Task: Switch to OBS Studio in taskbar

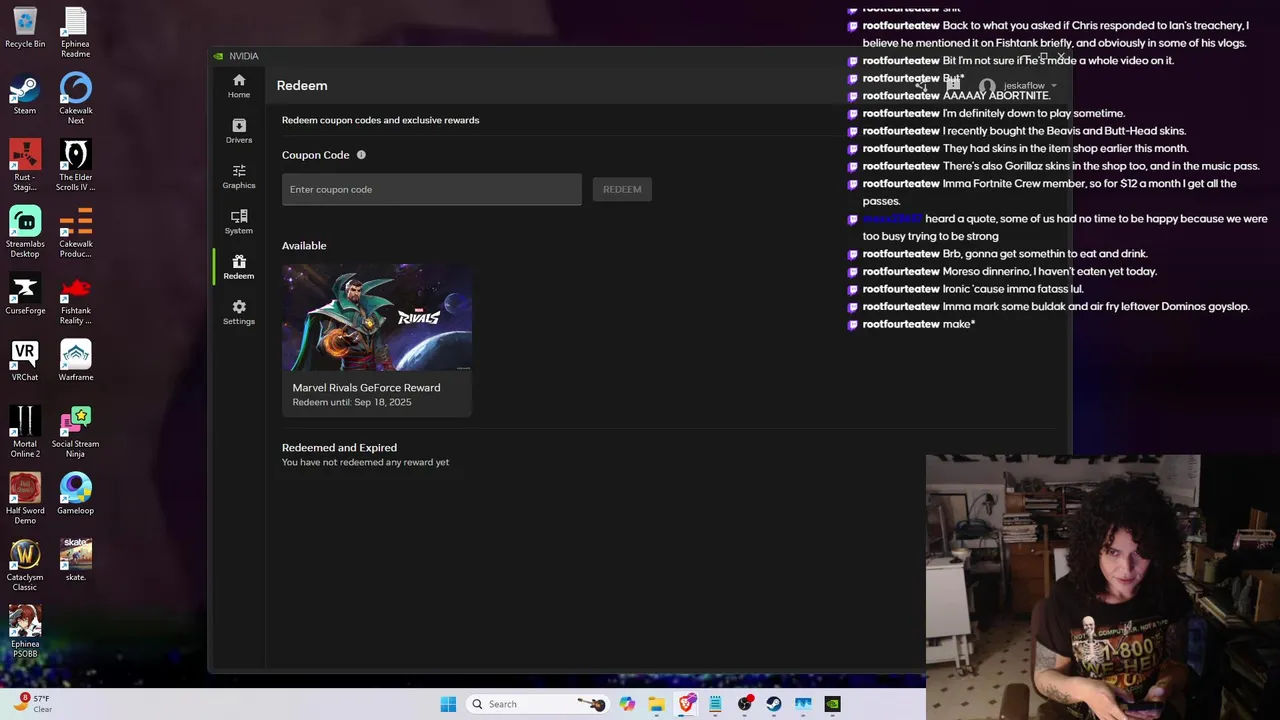Action: point(744,704)
